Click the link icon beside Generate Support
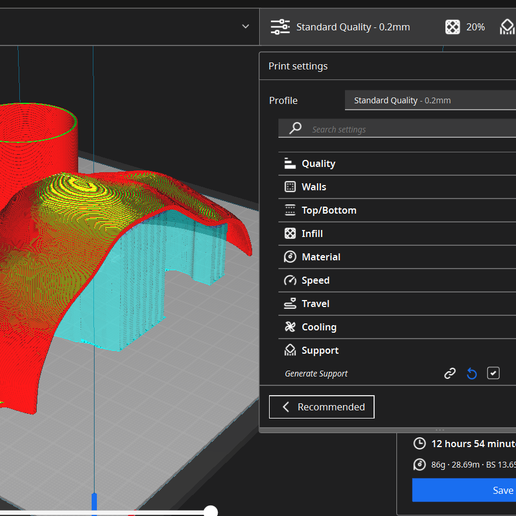Viewport: 516px width, 516px height. coord(450,373)
